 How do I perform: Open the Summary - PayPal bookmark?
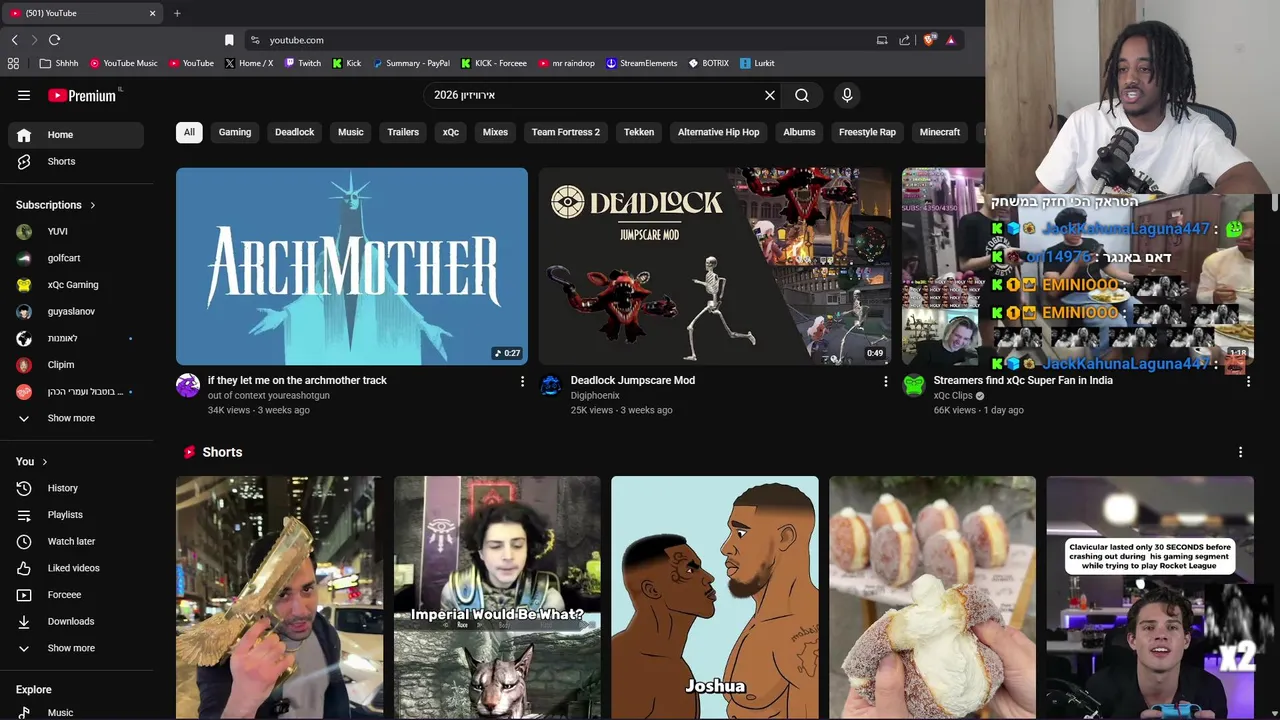click(x=411, y=63)
